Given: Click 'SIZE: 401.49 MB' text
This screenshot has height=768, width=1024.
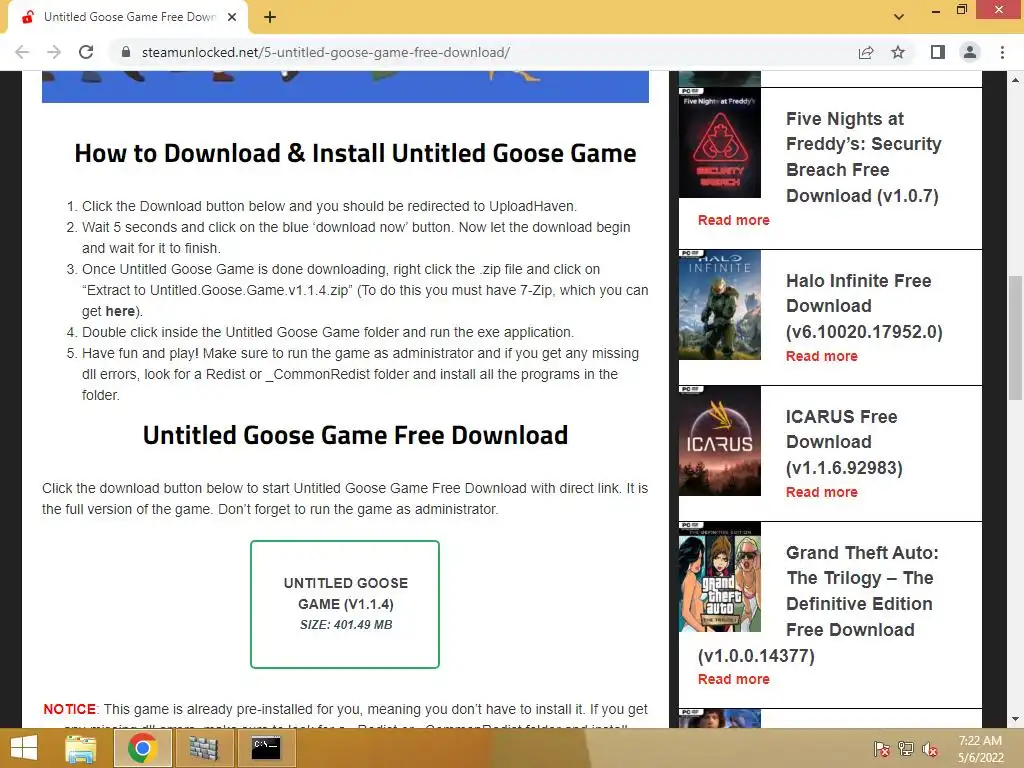Looking at the screenshot, I should coord(346,625).
